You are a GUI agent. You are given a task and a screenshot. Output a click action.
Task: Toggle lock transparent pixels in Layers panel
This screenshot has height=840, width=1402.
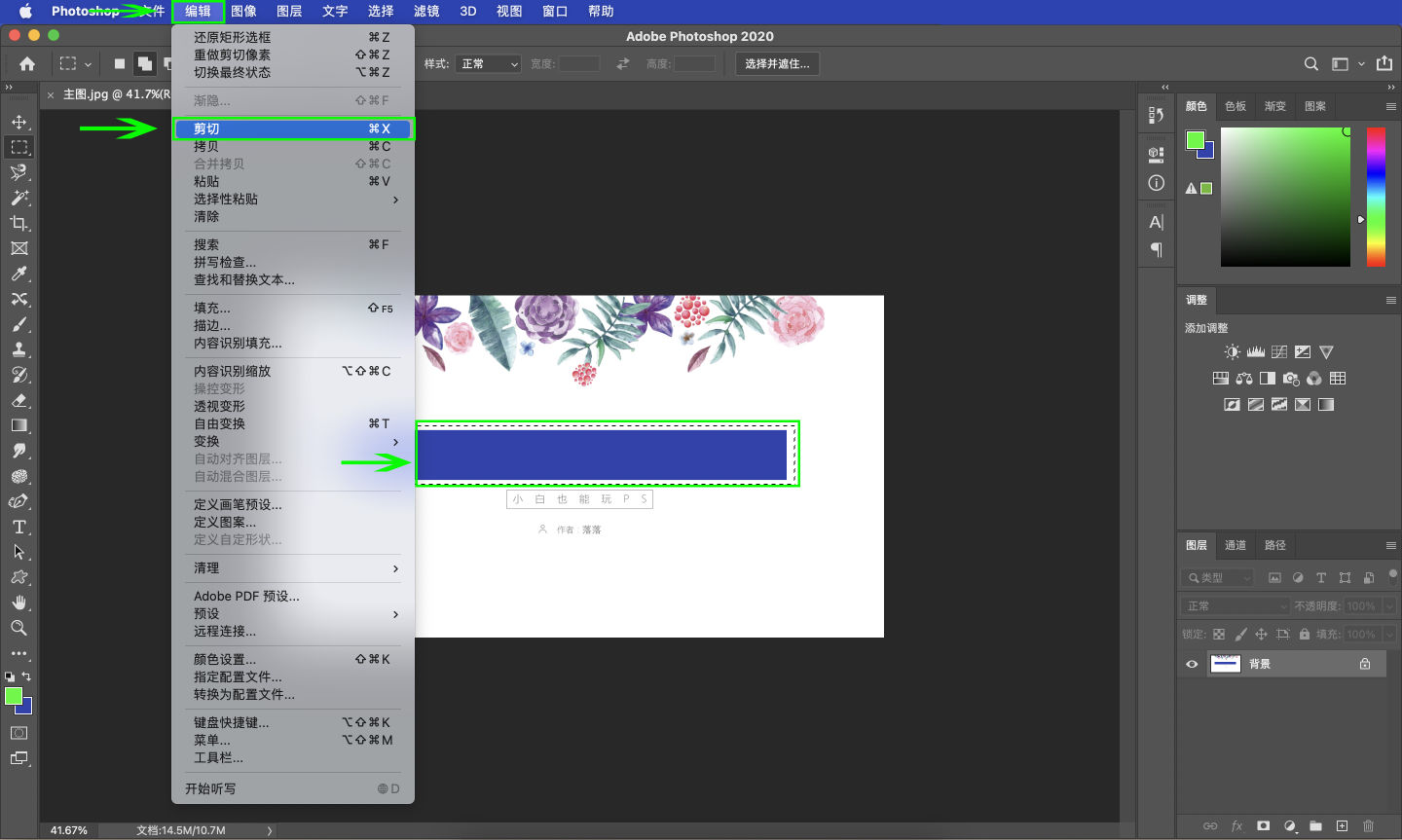(1219, 634)
